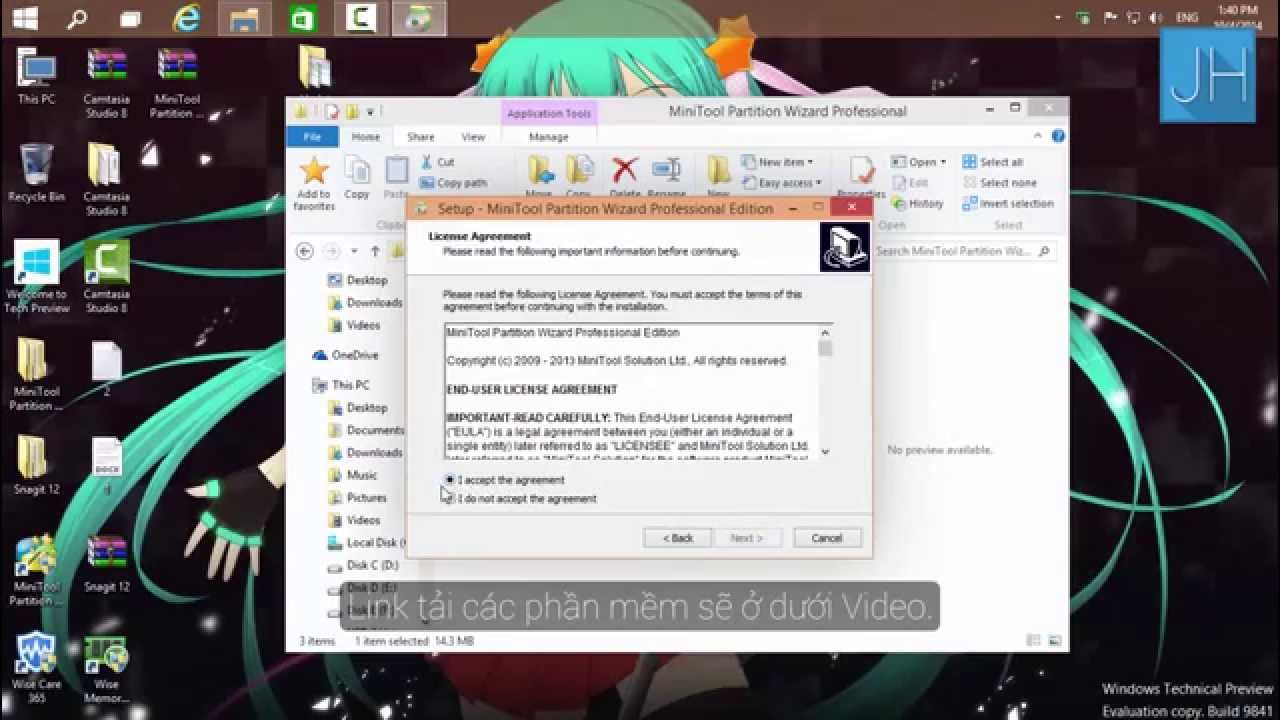Select This PC in Explorer navigation pane
Viewport: 1280px width, 720px height.
click(x=341, y=385)
